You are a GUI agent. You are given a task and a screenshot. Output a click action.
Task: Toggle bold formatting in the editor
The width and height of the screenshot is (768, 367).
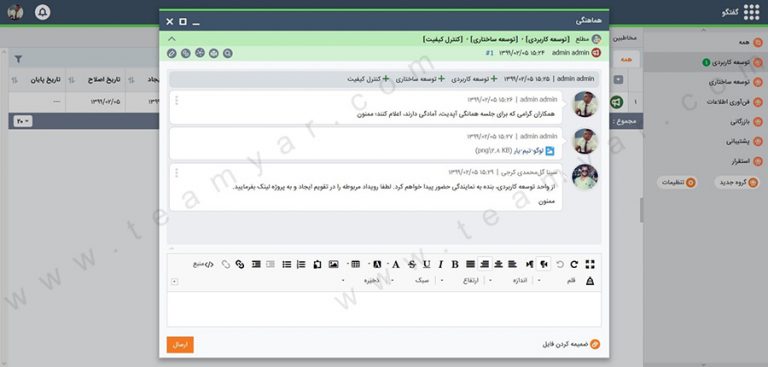tap(455, 264)
